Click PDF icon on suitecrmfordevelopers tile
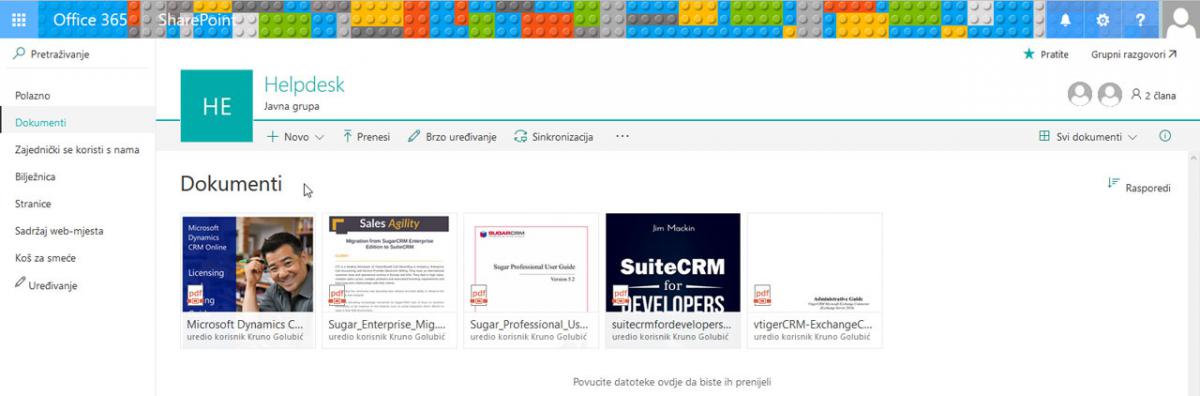Image resolution: width=1200 pixels, height=396 pixels. [620, 295]
